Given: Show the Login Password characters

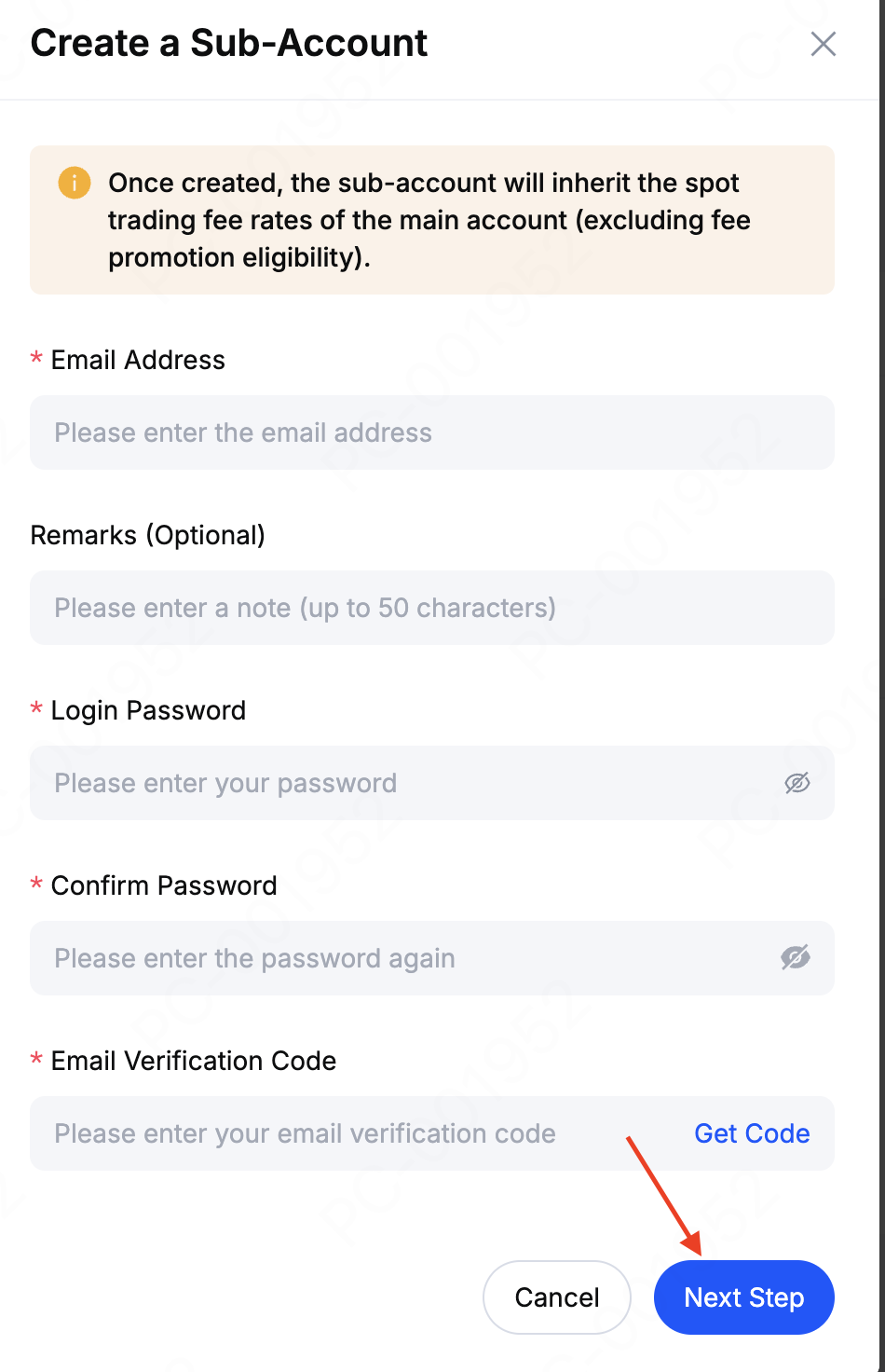Looking at the screenshot, I should [796, 783].
